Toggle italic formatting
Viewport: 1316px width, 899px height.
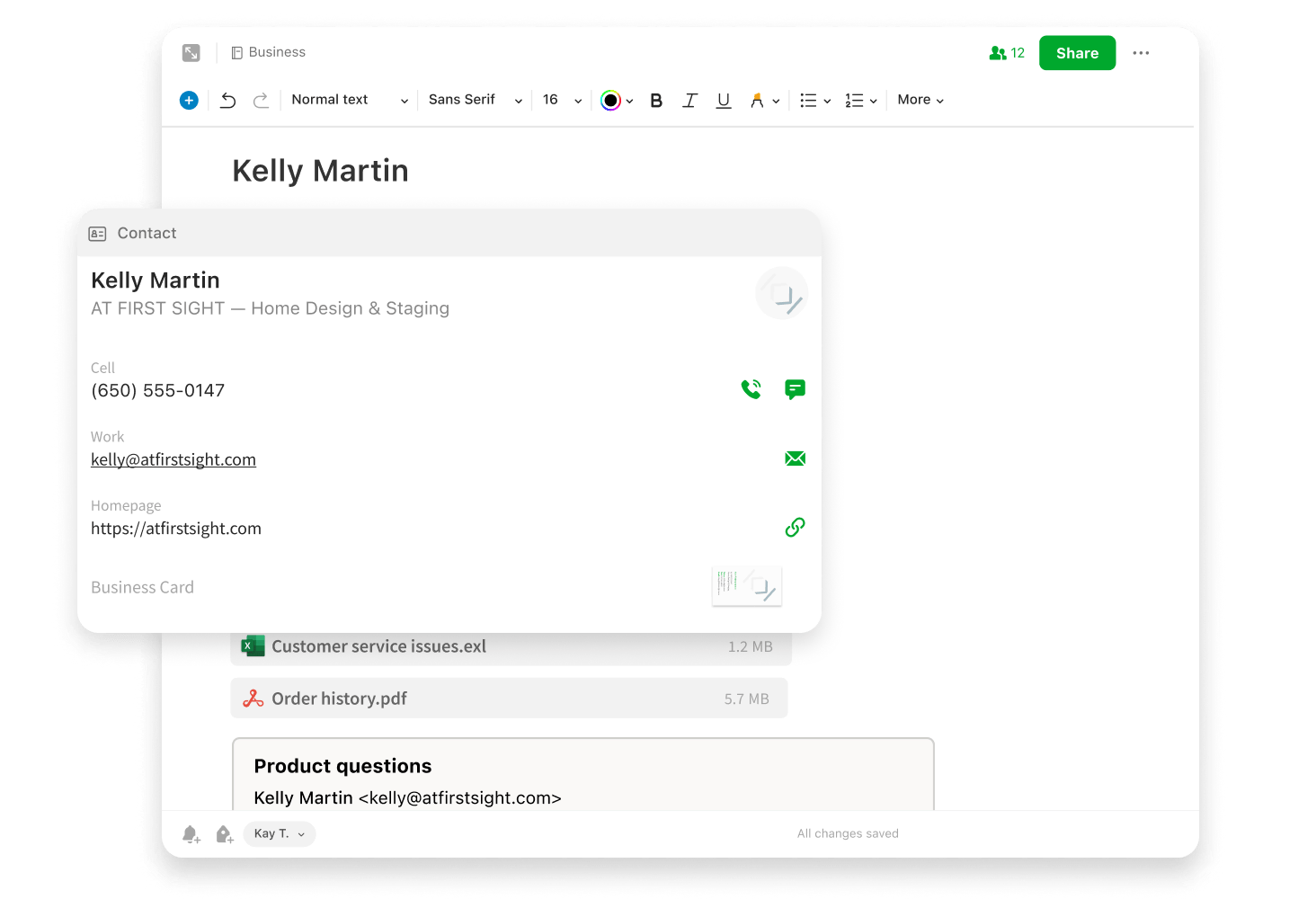point(689,101)
